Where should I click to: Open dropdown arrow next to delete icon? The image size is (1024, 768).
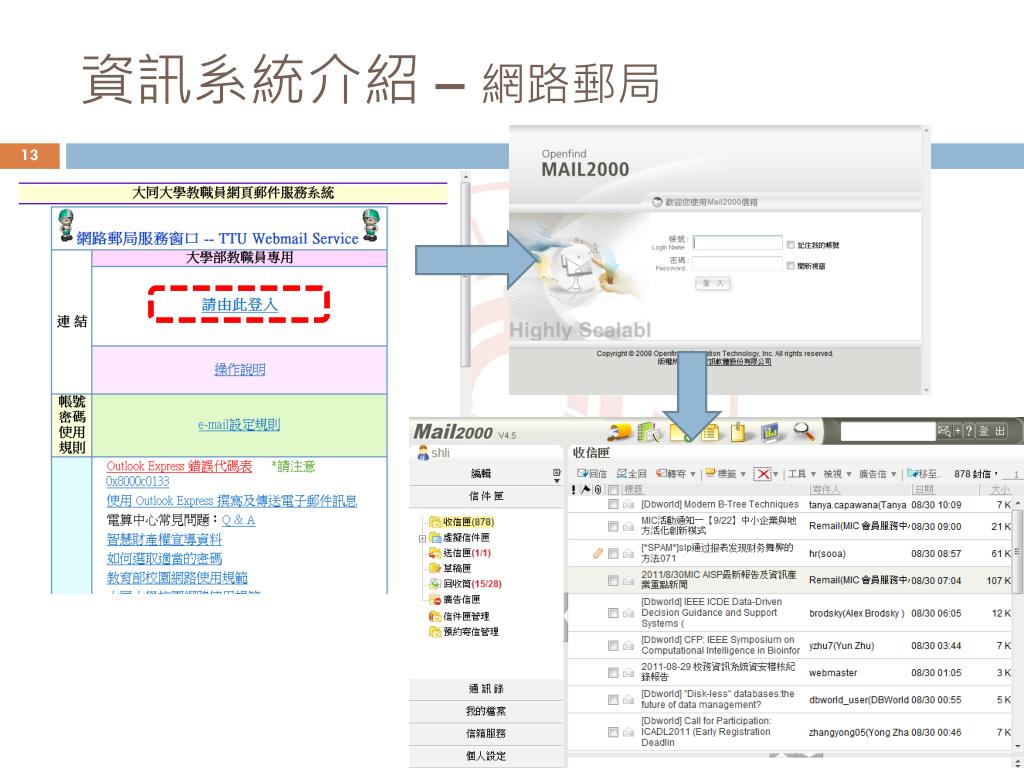(776, 474)
